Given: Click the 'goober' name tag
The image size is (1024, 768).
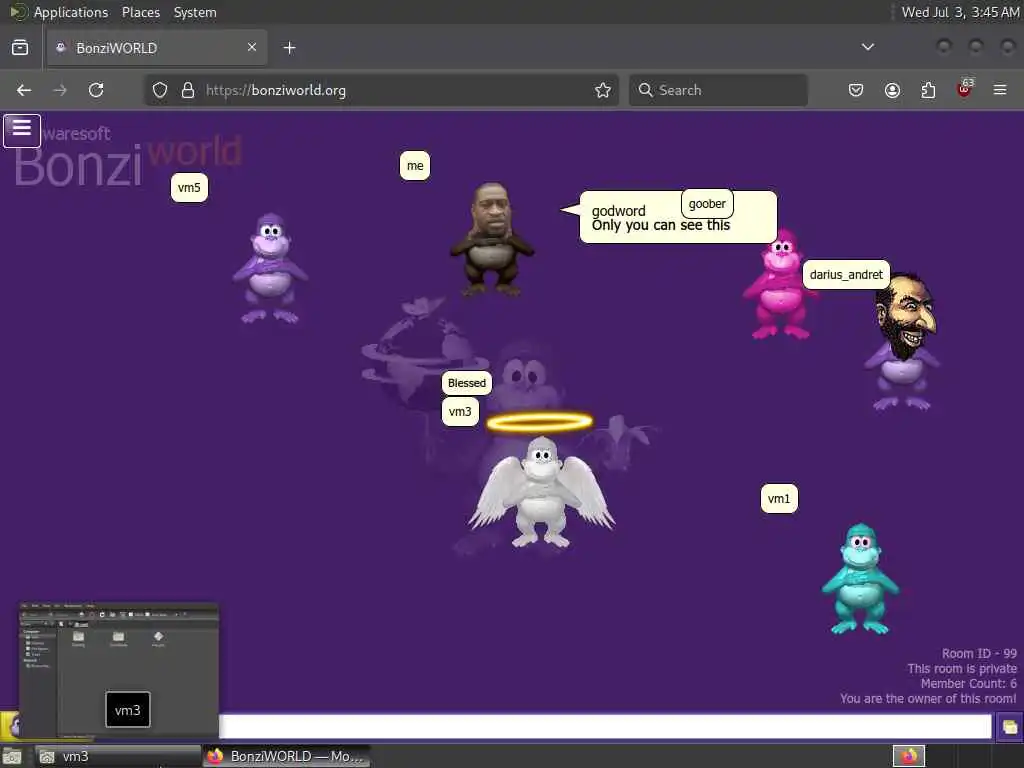Looking at the screenshot, I should tap(707, 204).
